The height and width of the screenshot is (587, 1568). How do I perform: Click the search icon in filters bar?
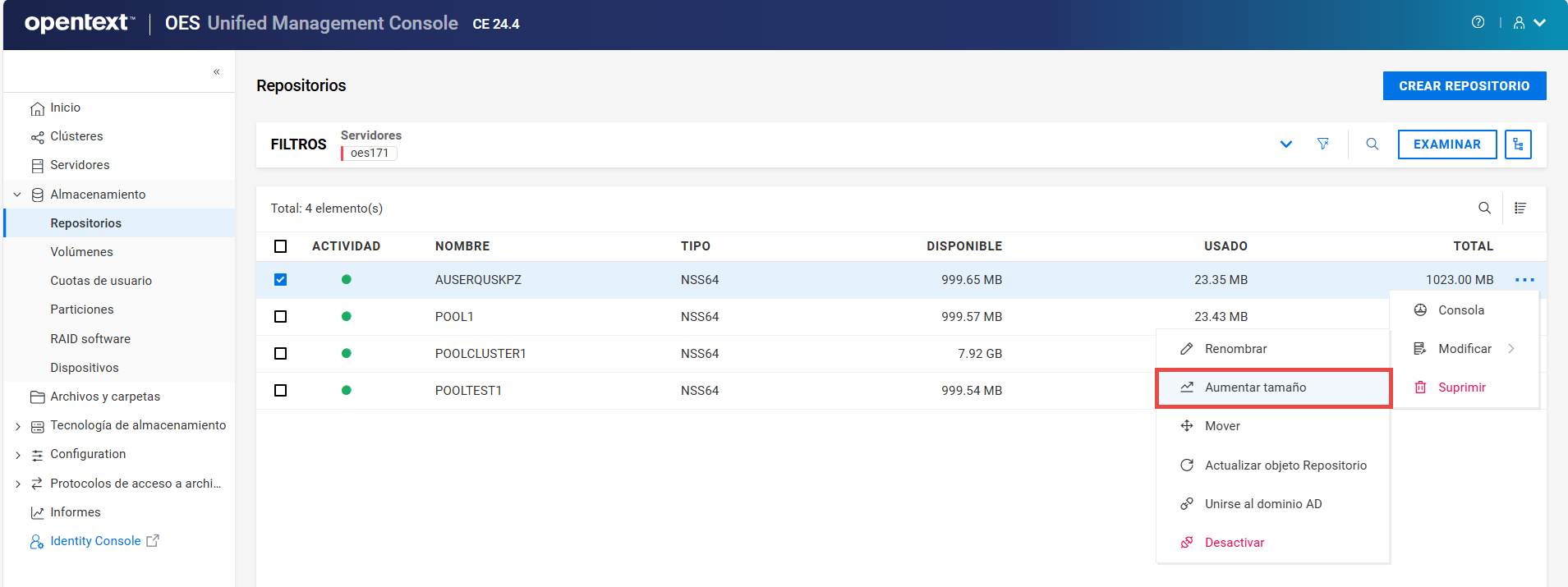pos(1372,144)
